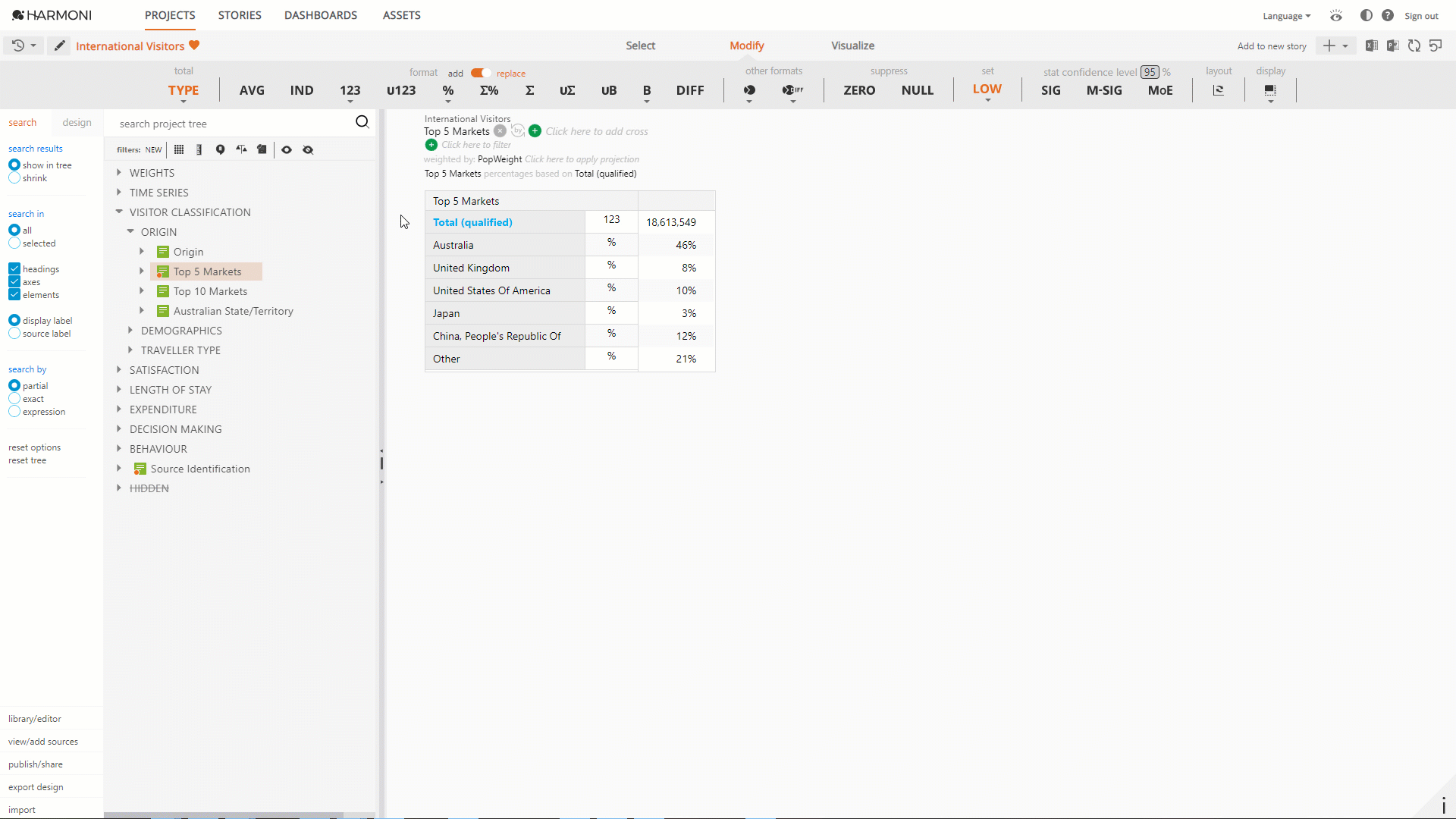Export to Excel icon
Image resolution: width=1456 pixels, height=819 pixels.
pyautogui.click(x=1372, y=45)
